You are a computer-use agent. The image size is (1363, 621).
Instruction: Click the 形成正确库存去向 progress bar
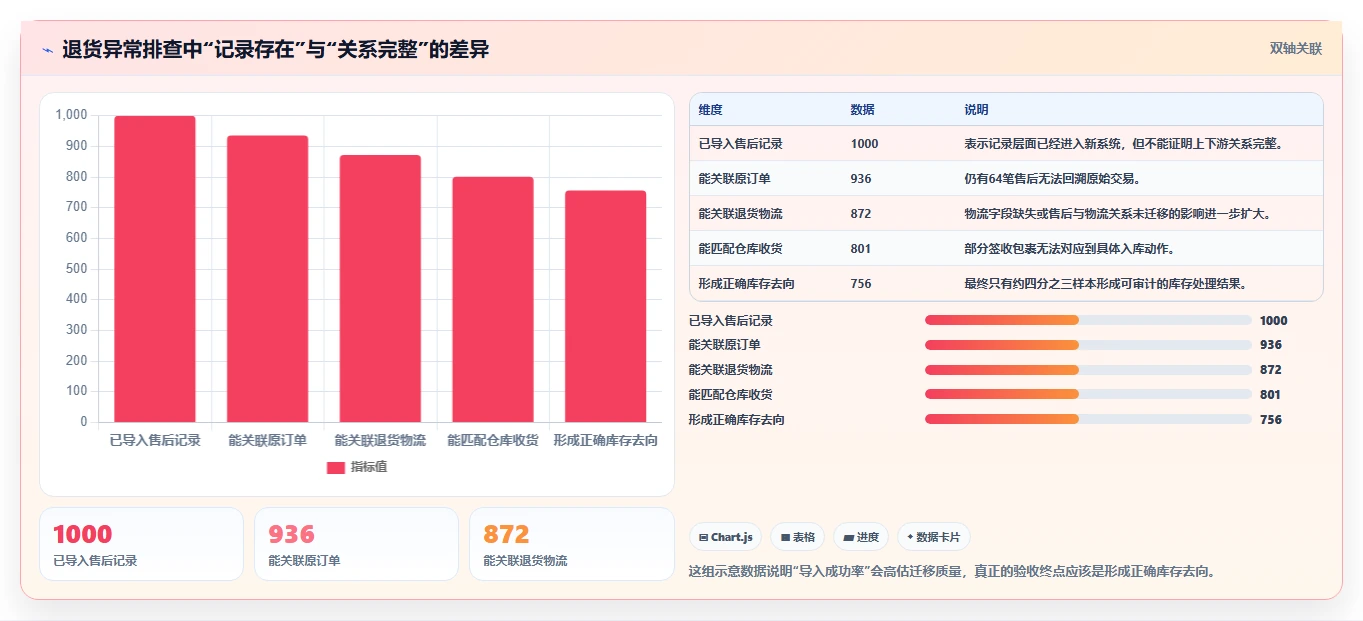point(1088,419)
